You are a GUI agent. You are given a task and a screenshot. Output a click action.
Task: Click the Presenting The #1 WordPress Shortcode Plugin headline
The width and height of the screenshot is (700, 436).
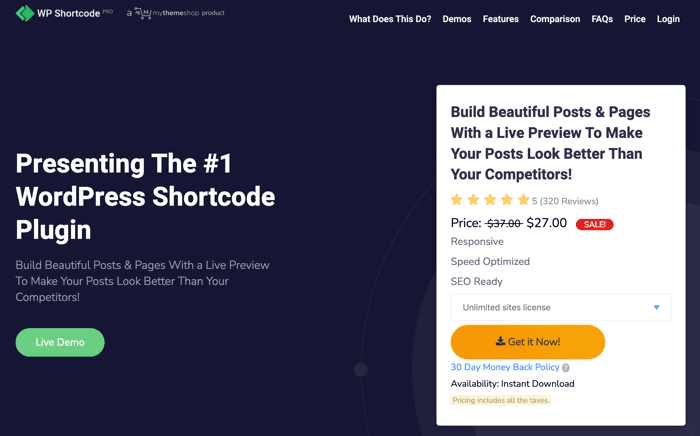(x=145, y=196)
